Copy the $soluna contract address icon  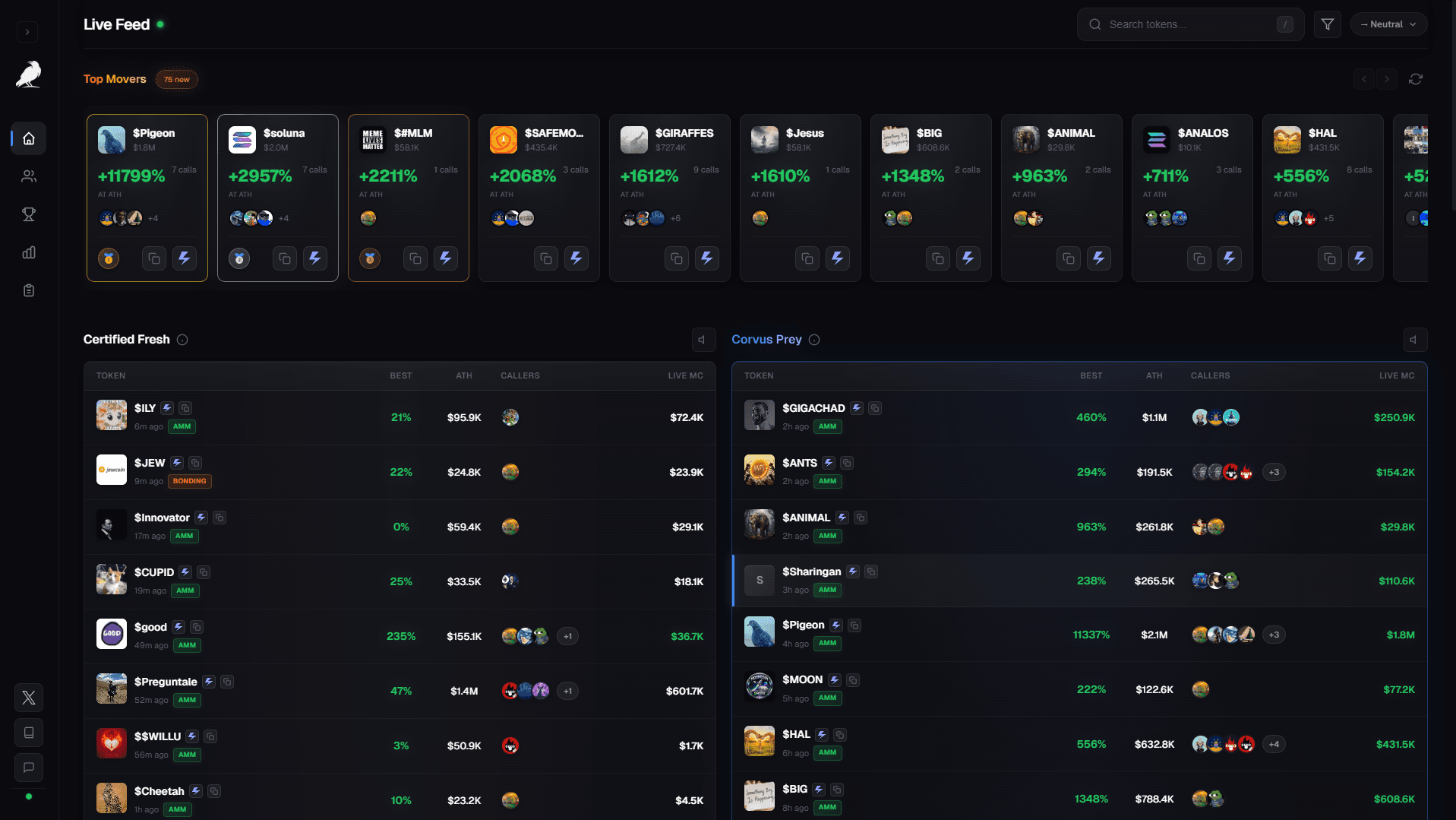284,258
